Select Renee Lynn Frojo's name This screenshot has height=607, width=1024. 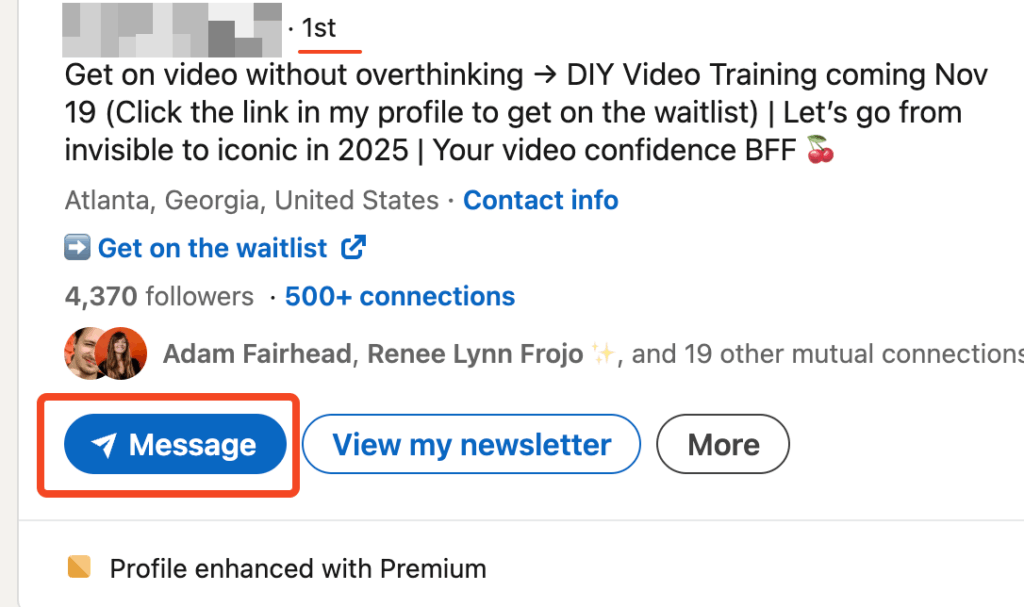[474, 353]
